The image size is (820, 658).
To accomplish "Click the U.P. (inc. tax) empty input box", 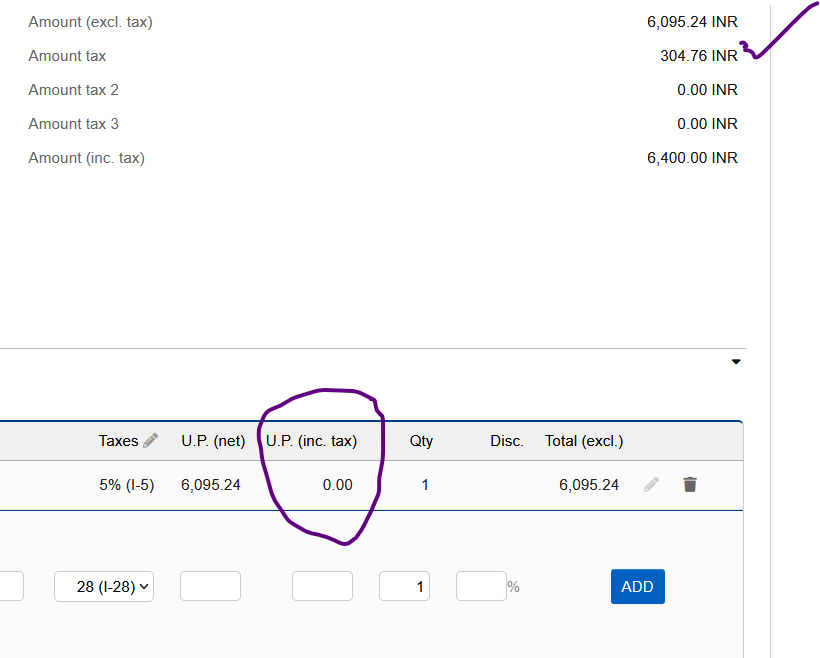I will pos(322,587).
